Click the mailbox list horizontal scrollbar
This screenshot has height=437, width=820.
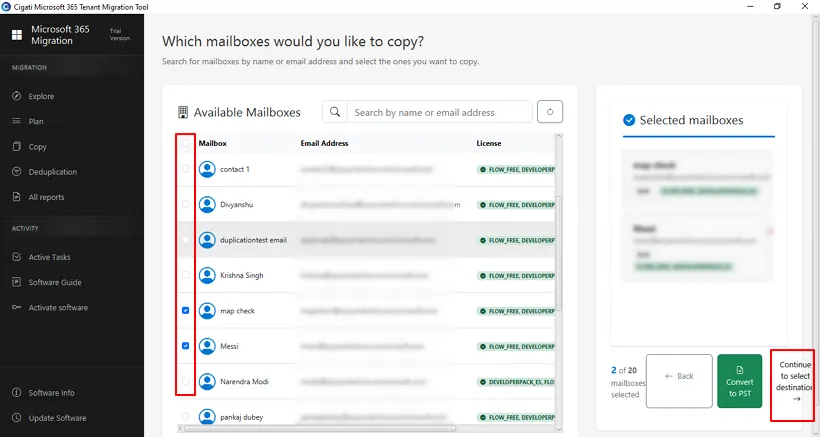pyautogui.click(x=320, y=429)
